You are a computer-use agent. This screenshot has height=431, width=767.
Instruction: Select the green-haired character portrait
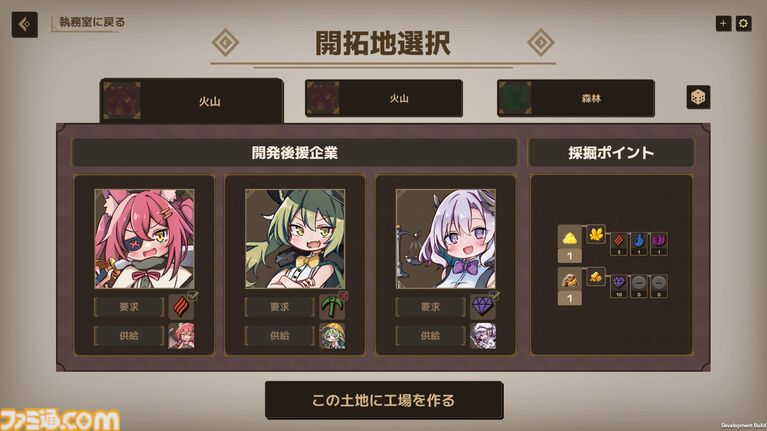pyautogui.click(x=295, y=239)
